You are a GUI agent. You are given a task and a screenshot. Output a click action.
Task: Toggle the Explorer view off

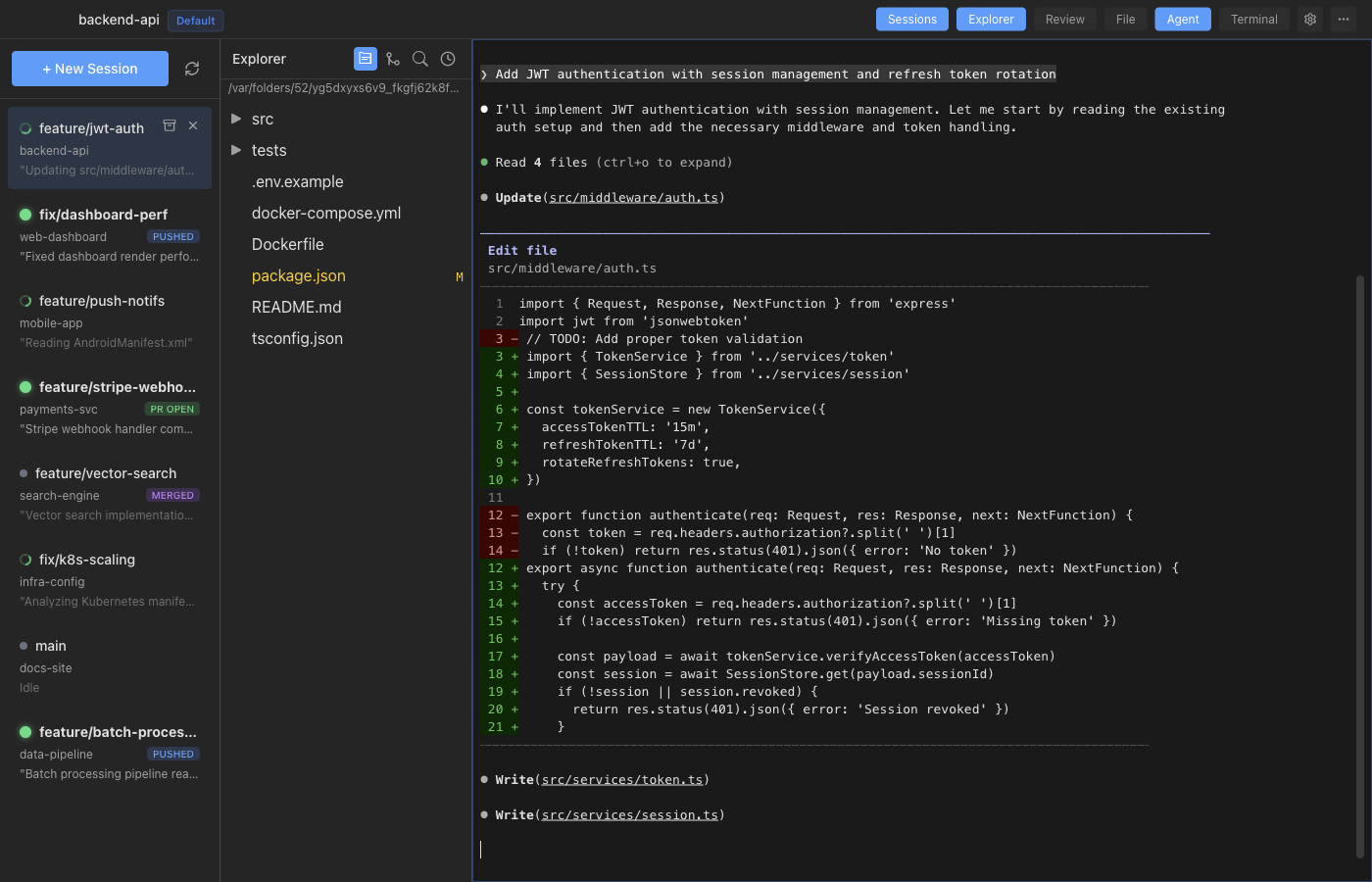990,19
